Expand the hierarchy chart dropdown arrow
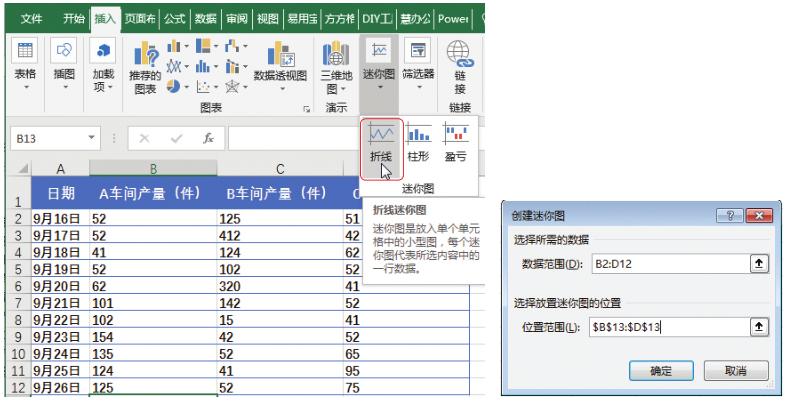The height and width of the screenshot is (401, 787). [216, 46]
